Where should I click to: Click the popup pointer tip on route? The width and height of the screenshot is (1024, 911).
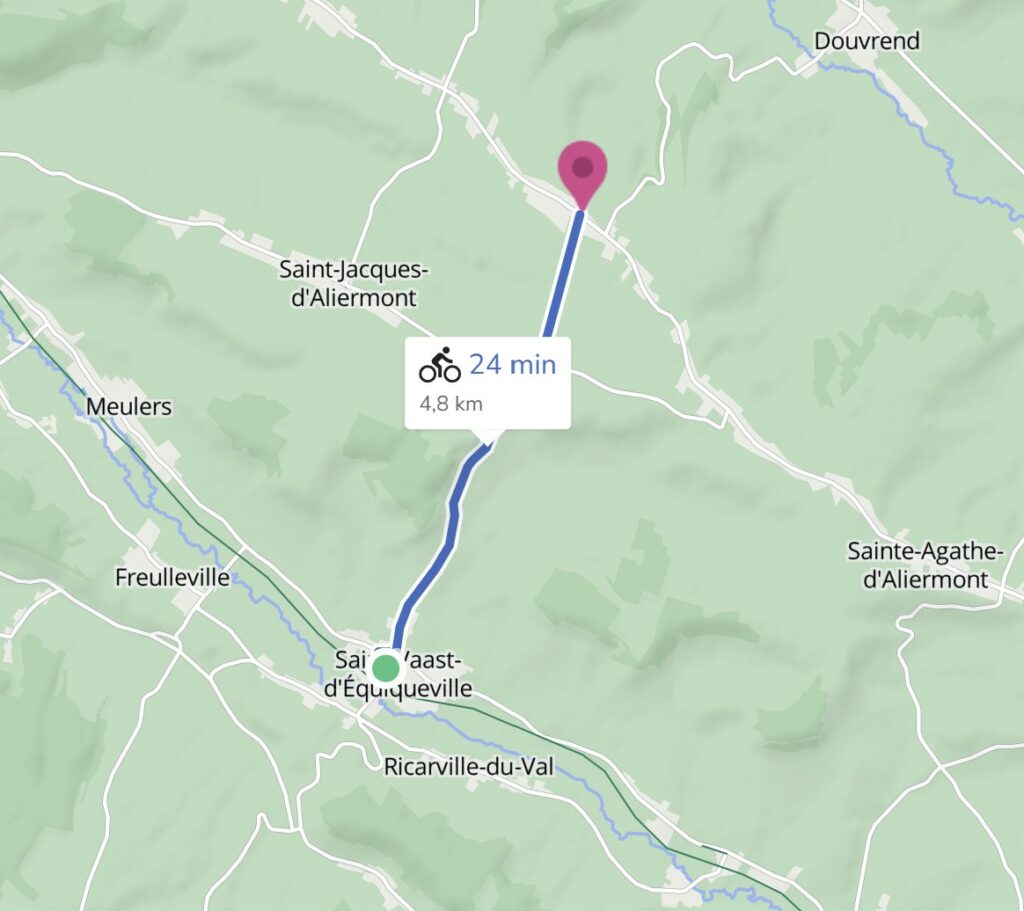(488, 441)
